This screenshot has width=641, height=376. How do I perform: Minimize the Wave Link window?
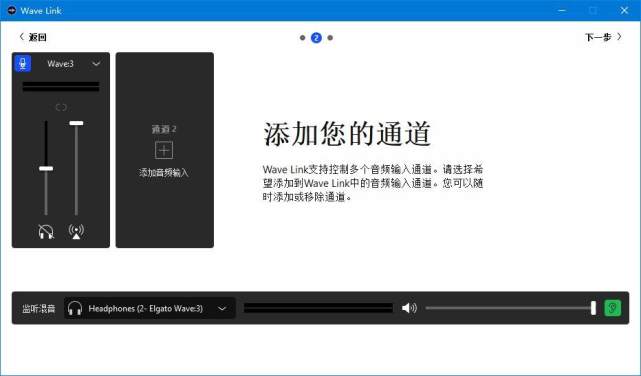tap(562, 11)
